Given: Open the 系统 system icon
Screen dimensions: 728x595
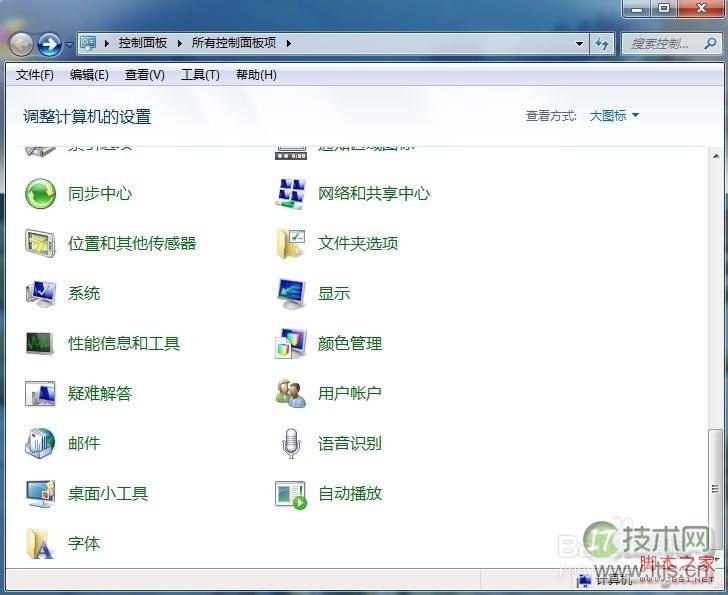Looking at the screenshot, I should coord(40,294).
